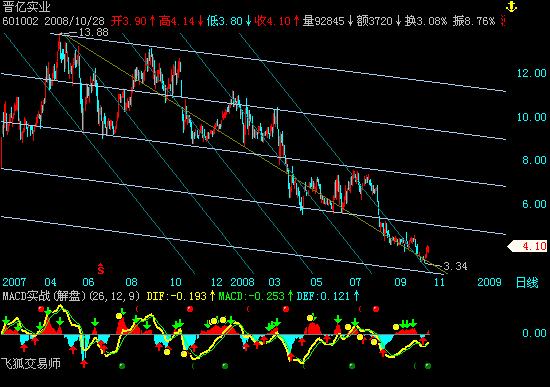Click the amplitude value 振8.76%

(x=474, y=21)
